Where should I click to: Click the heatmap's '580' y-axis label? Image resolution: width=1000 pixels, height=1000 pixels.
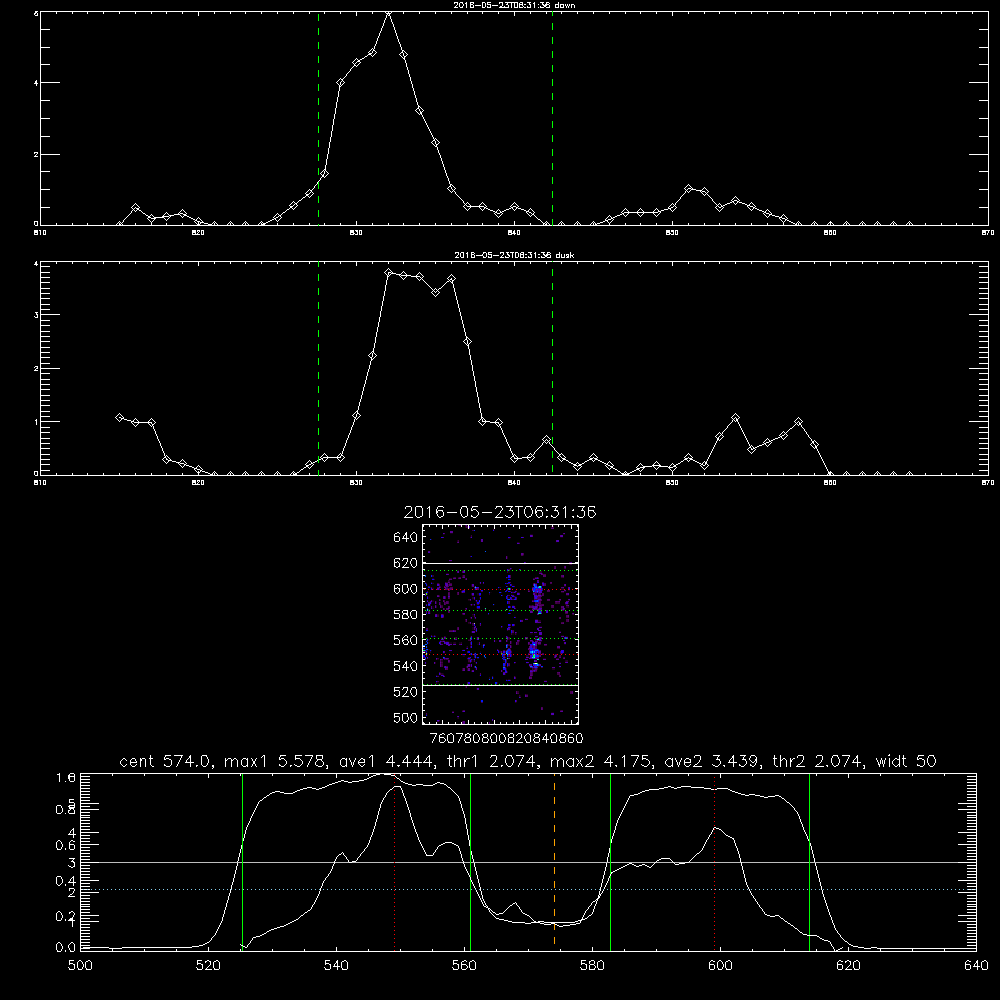pos(406,615)
